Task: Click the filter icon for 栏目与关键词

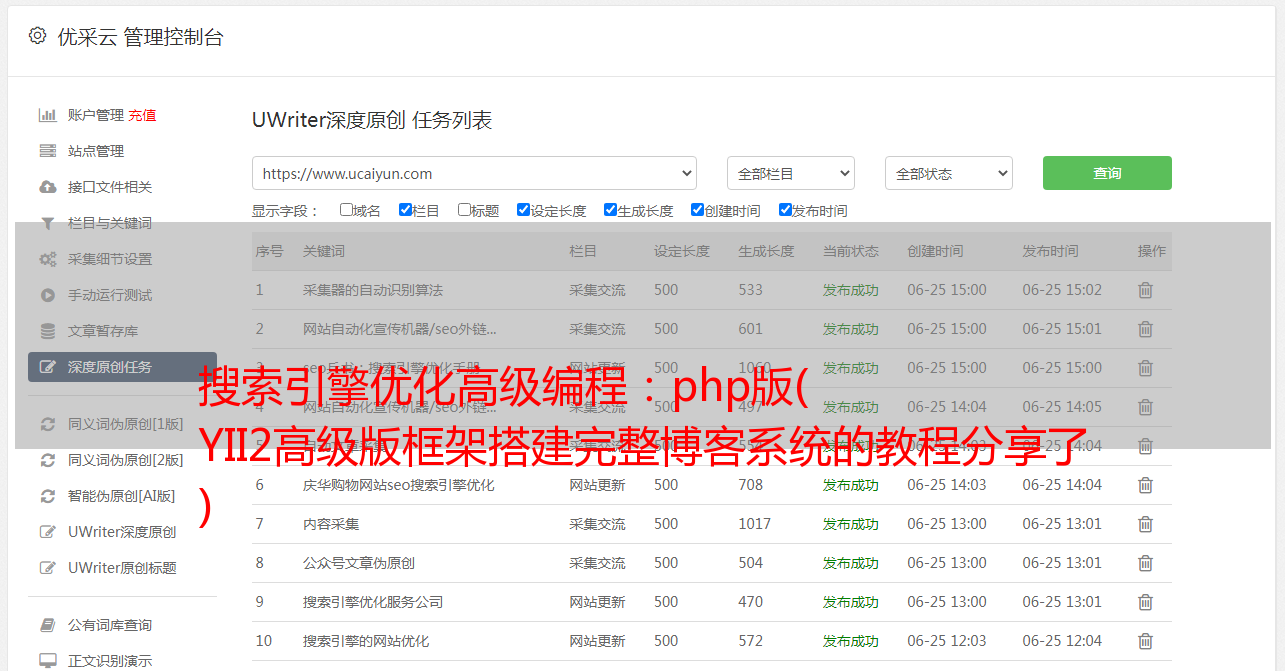Action: click(47, 223)
